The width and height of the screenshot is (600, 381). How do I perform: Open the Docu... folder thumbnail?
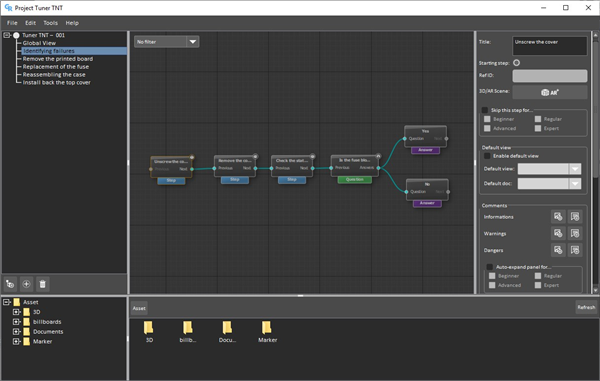coord(227,332)
